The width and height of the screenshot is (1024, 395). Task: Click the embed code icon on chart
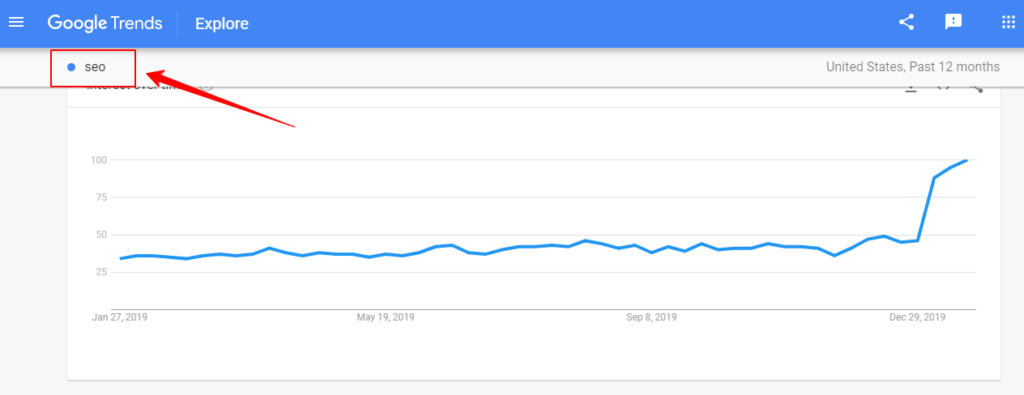point(943,89)
